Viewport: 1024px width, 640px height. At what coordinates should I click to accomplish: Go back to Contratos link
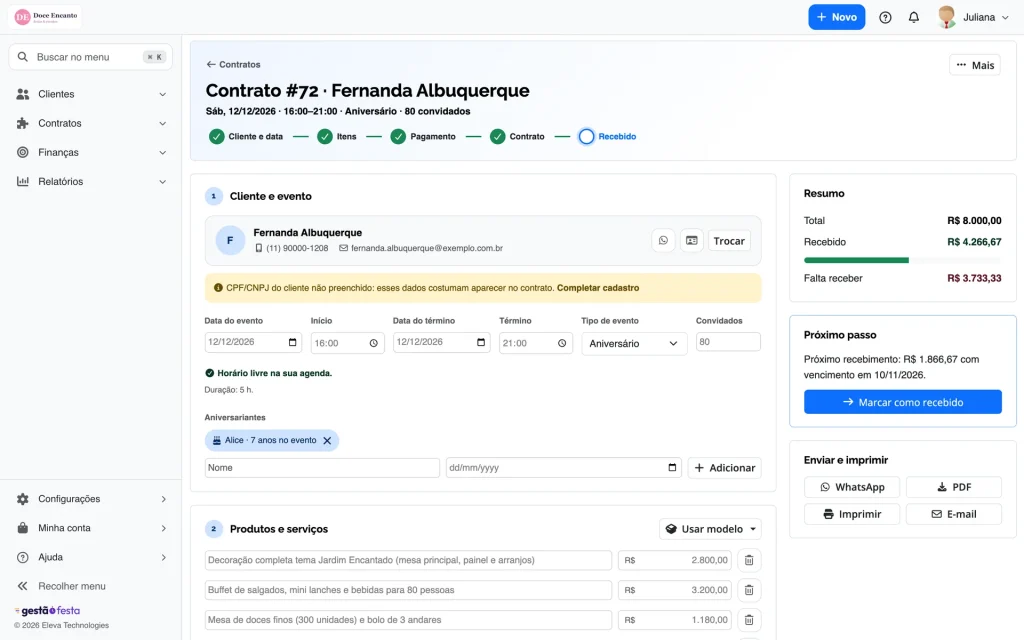click(x=233, y=65)
